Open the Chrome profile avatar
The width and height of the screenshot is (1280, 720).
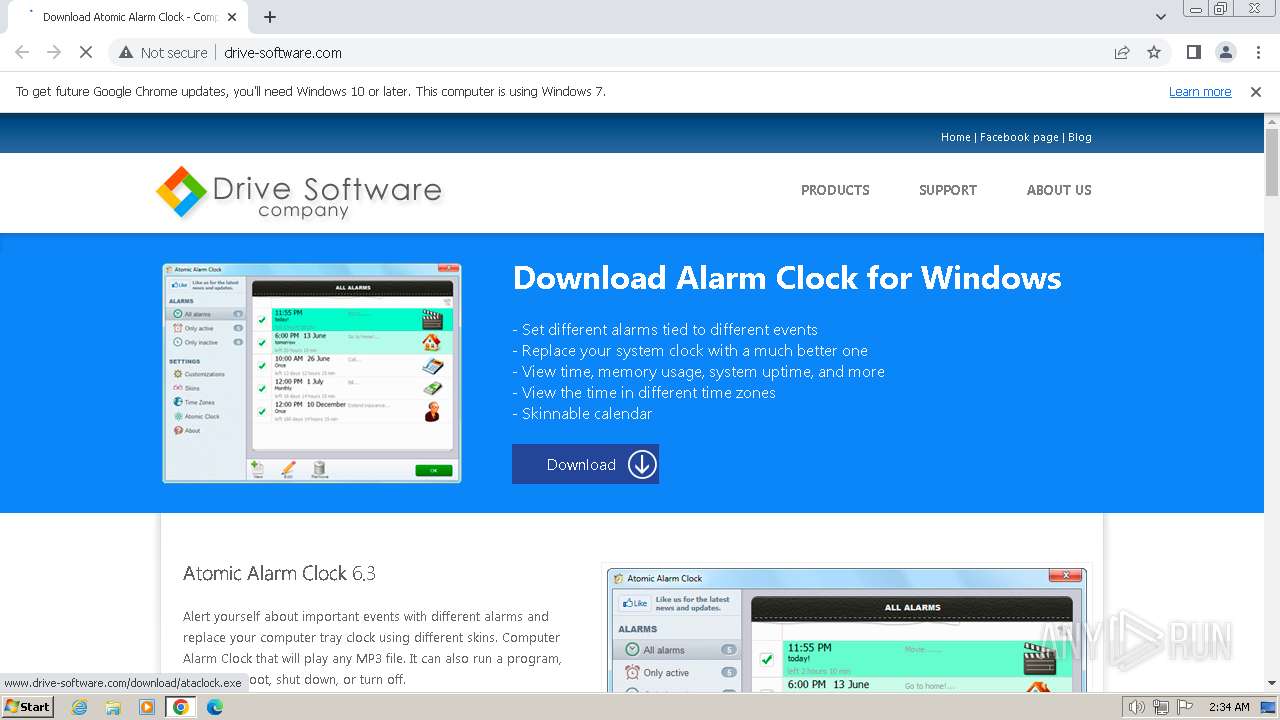(x=1226, y=52)
